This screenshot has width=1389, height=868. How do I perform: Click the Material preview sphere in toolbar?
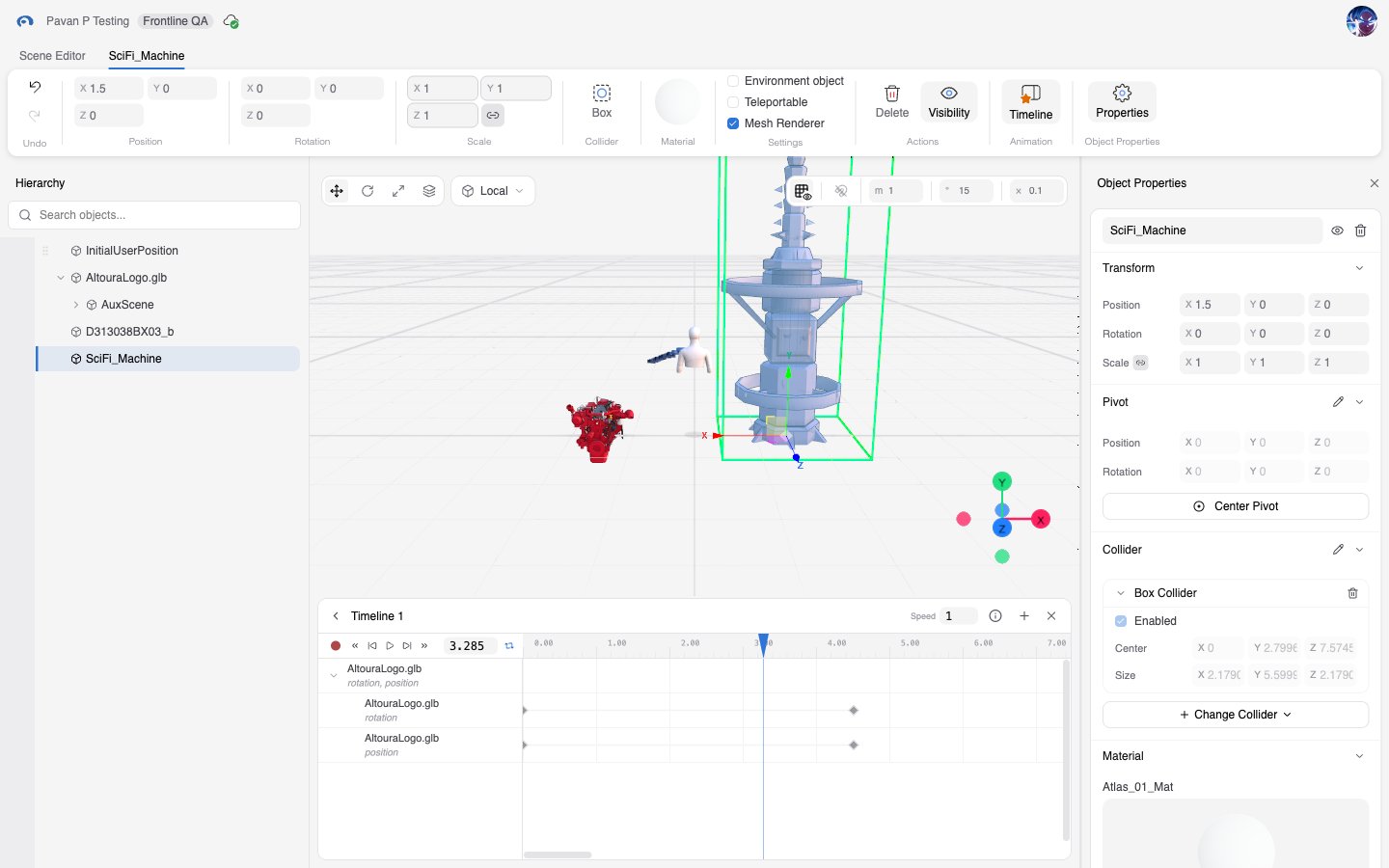678,102
